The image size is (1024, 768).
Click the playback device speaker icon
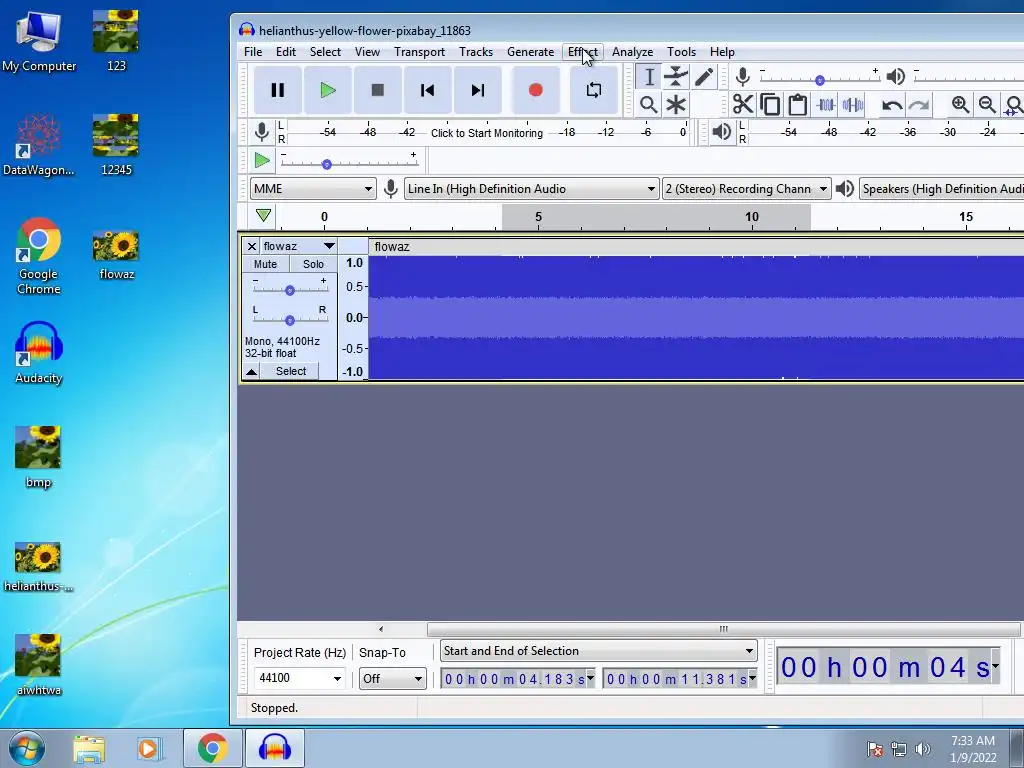[x=844, y=189]
